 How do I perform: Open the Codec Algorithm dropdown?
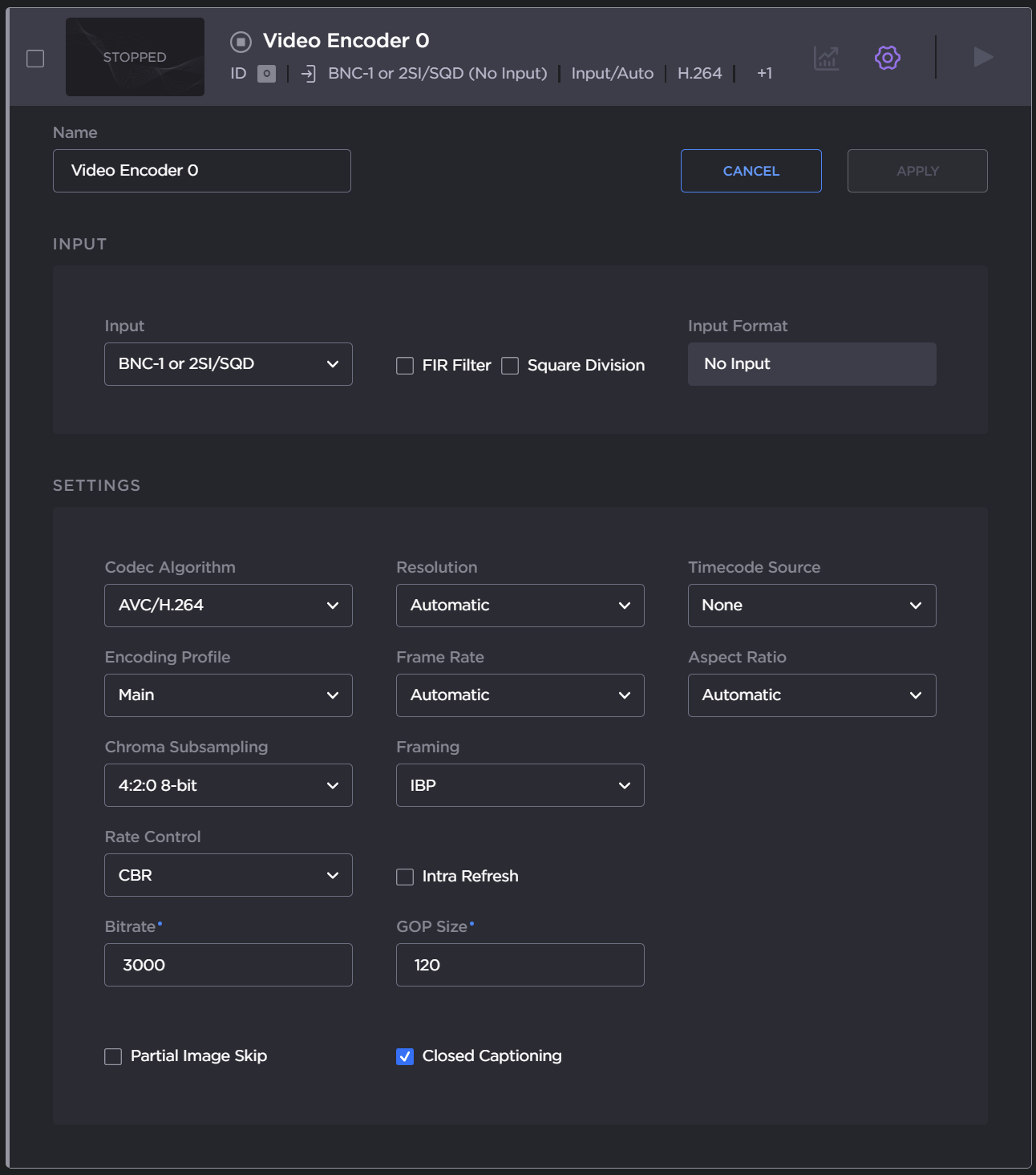[228, 606]
